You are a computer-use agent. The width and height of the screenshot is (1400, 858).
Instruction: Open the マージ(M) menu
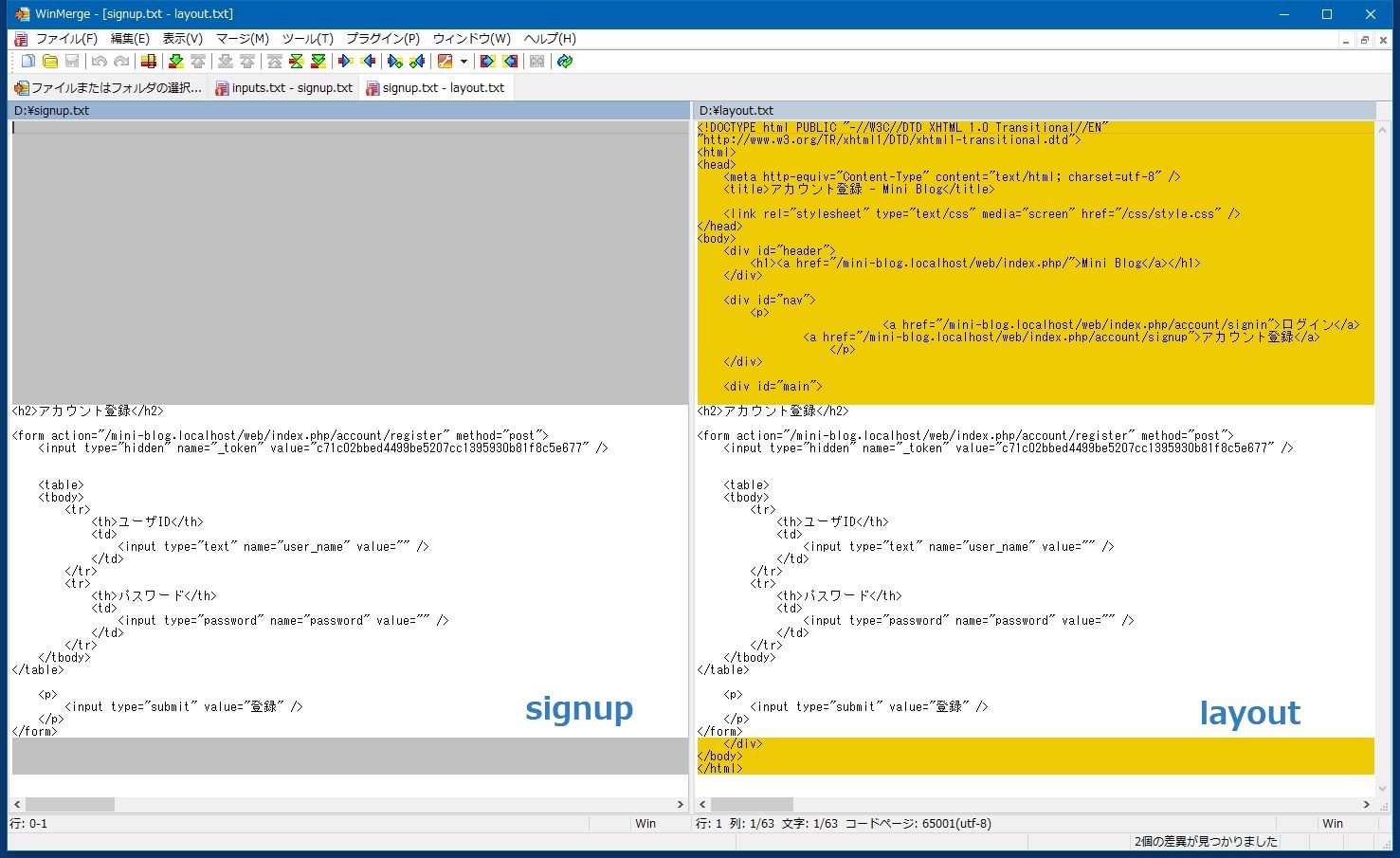(242, 39)
